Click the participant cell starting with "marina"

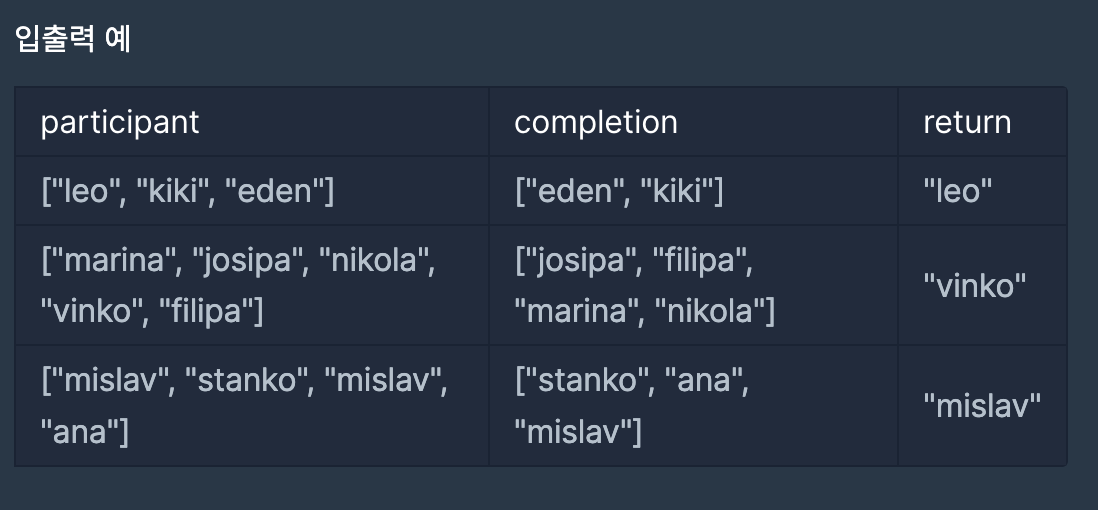[x=252, y=285]
